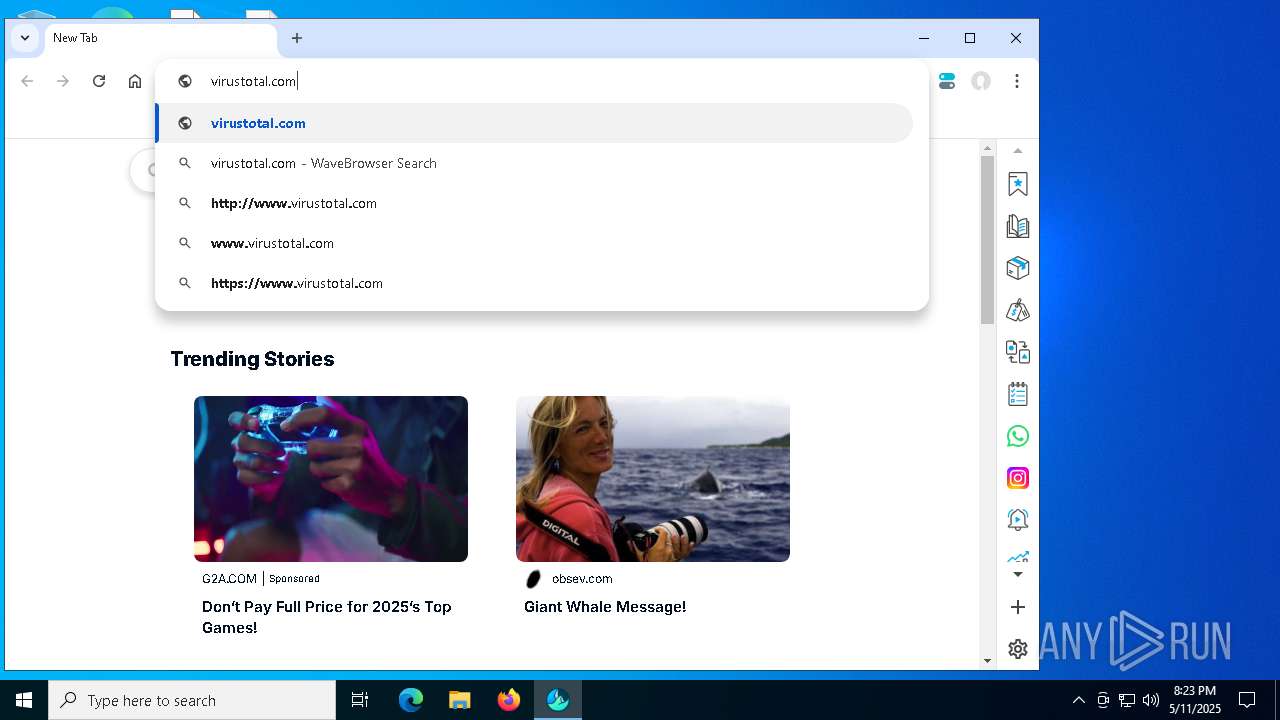Open the tab search dropdown
The image size is (1280, 720).
pyautogui.click(x=25, y=38)
